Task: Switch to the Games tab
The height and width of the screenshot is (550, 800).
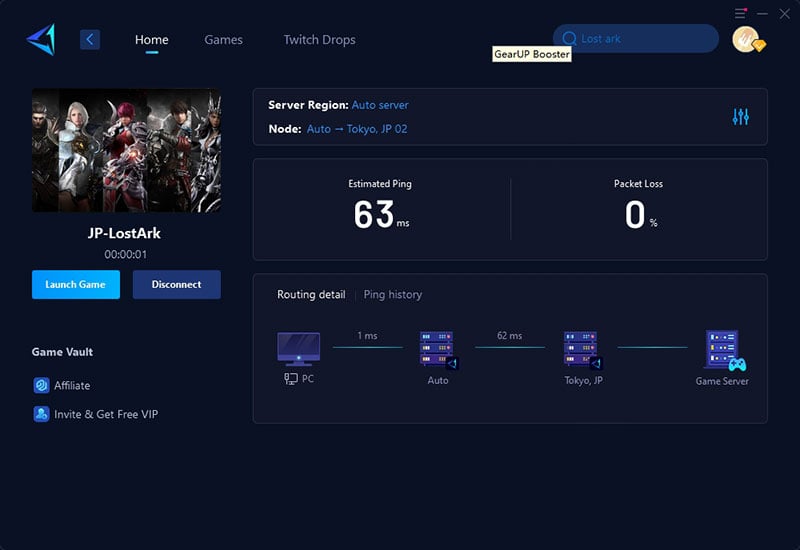Action: (x=223, y=40)
